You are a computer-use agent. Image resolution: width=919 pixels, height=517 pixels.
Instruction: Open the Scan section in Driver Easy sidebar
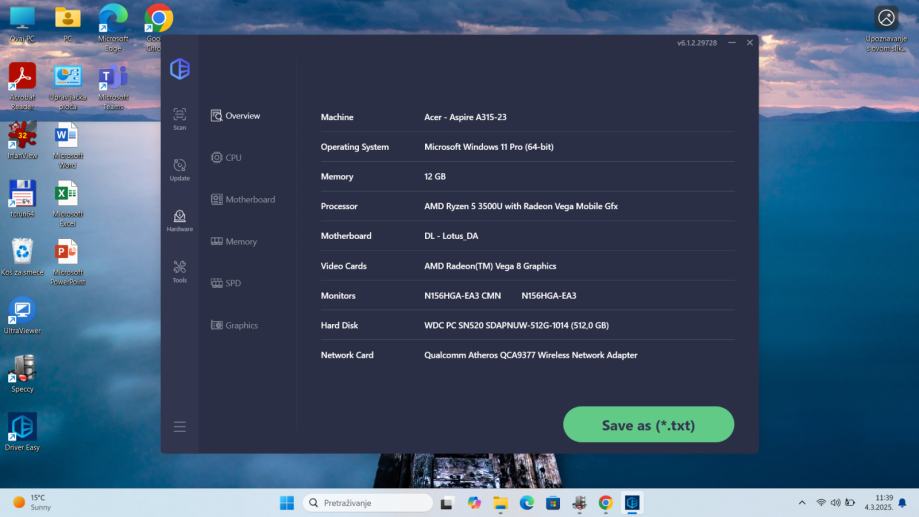[x=179, y=118]
